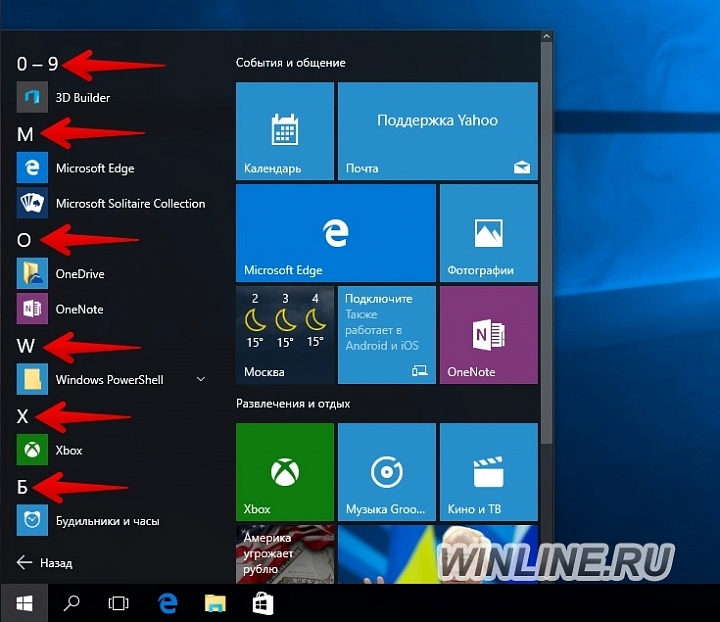Screen dimensions: 720x622
Task: Open Будильники и часы alarm icon
Action: click(32, 520)
